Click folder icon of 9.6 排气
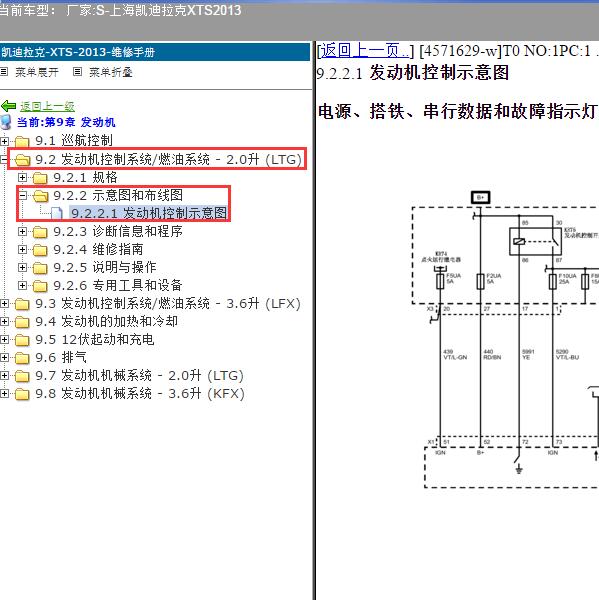 tap(22, 358)
